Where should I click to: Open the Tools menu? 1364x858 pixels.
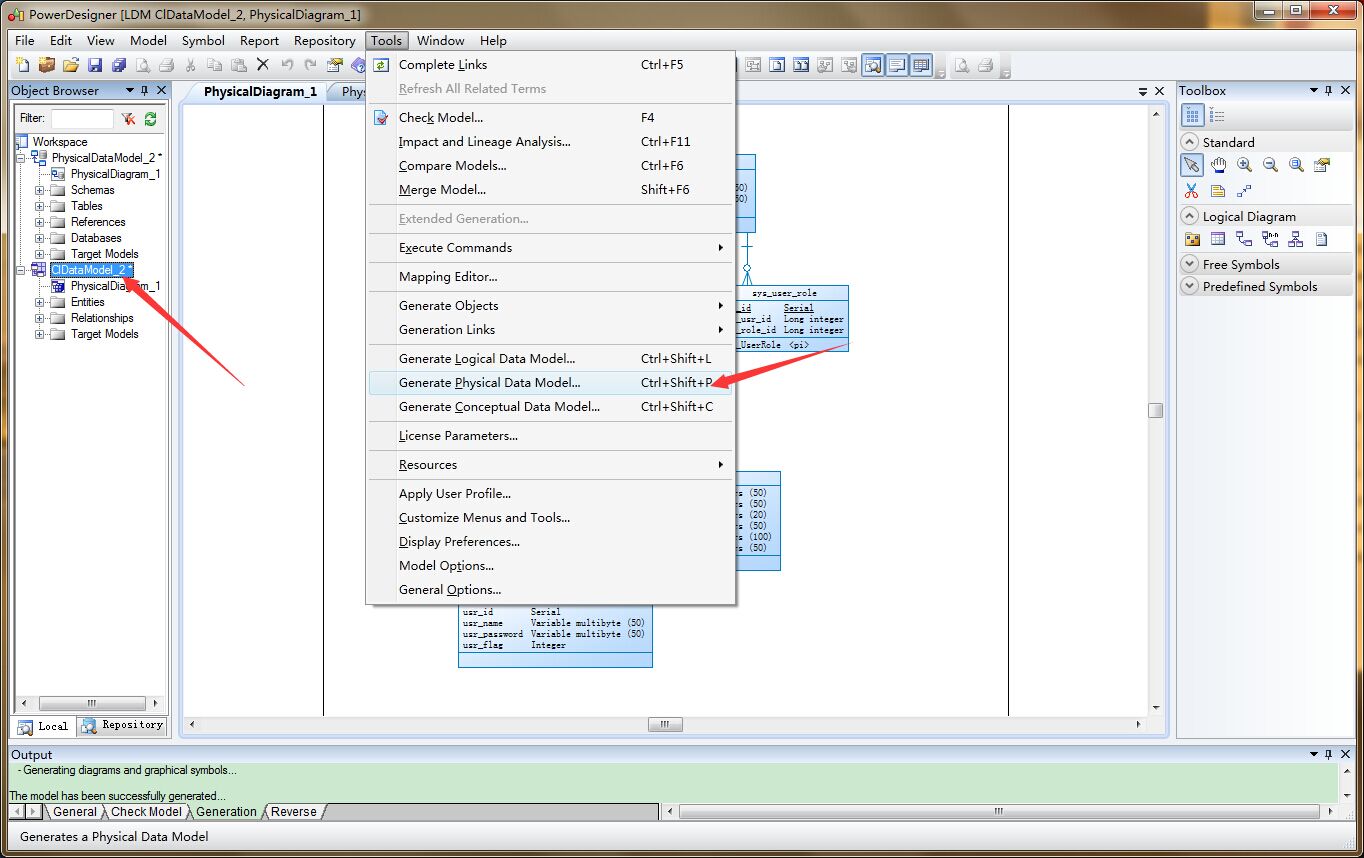click(386, 40)
